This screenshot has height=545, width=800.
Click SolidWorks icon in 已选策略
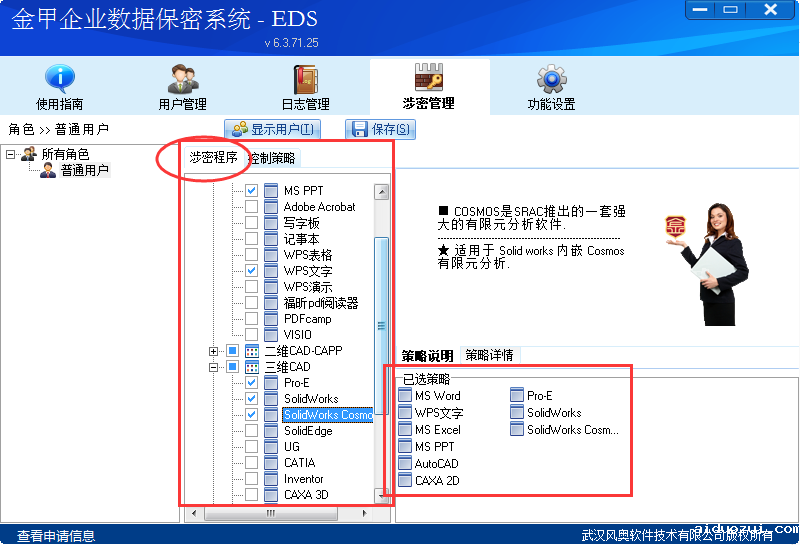(x=517, y=412)
